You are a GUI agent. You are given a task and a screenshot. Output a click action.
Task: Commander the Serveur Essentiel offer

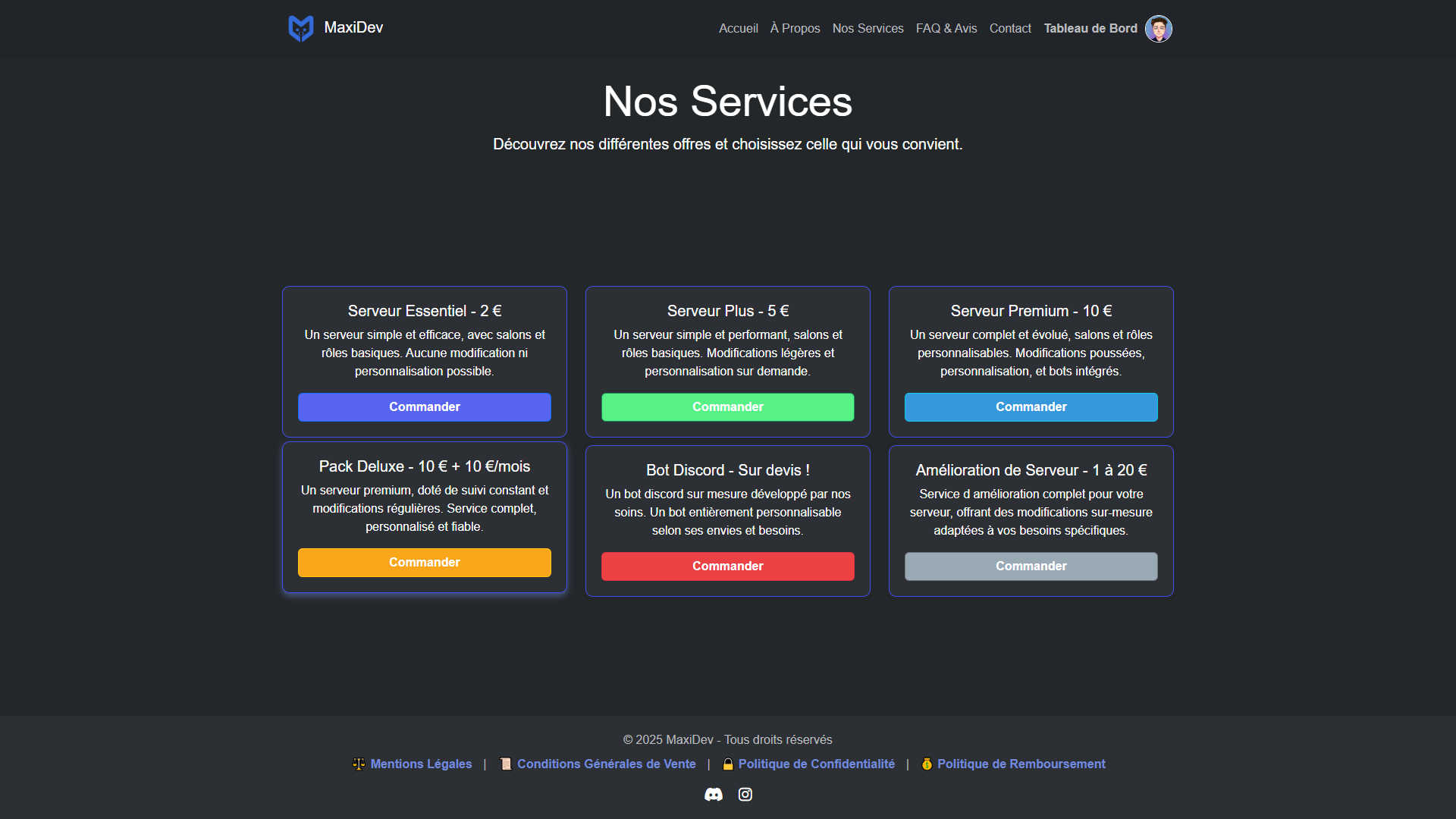[424, 406]
